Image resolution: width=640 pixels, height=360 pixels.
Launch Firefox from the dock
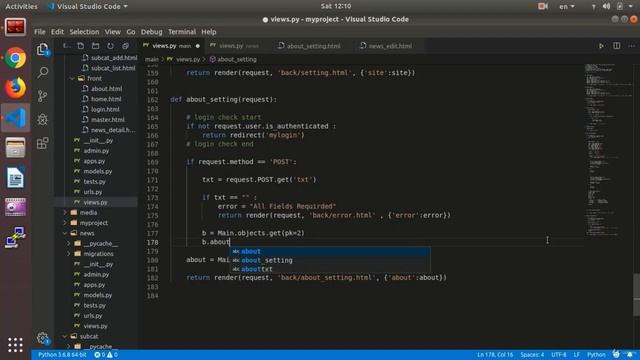click(x=16, y=88)
